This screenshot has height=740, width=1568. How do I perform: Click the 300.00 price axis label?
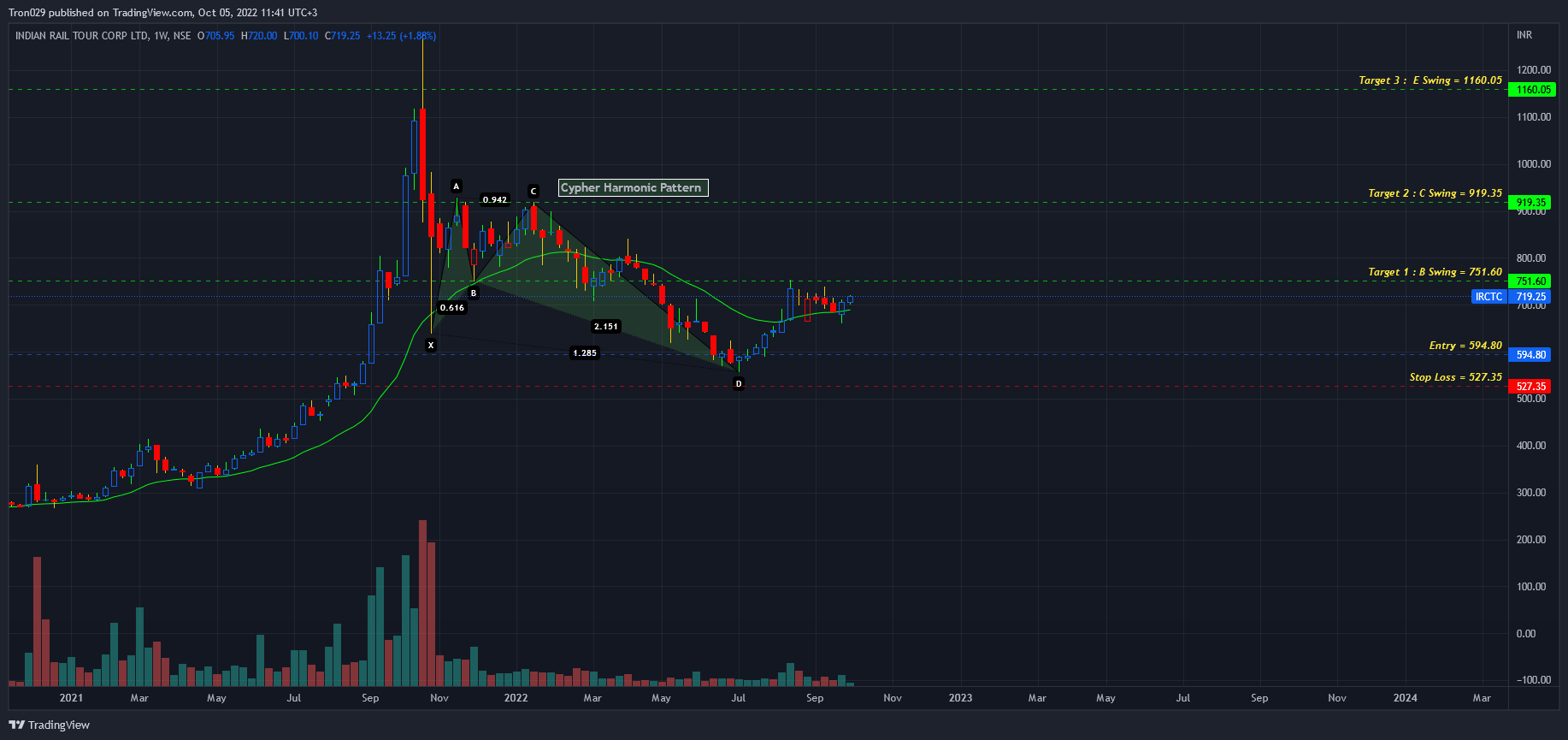(1531, 493)
